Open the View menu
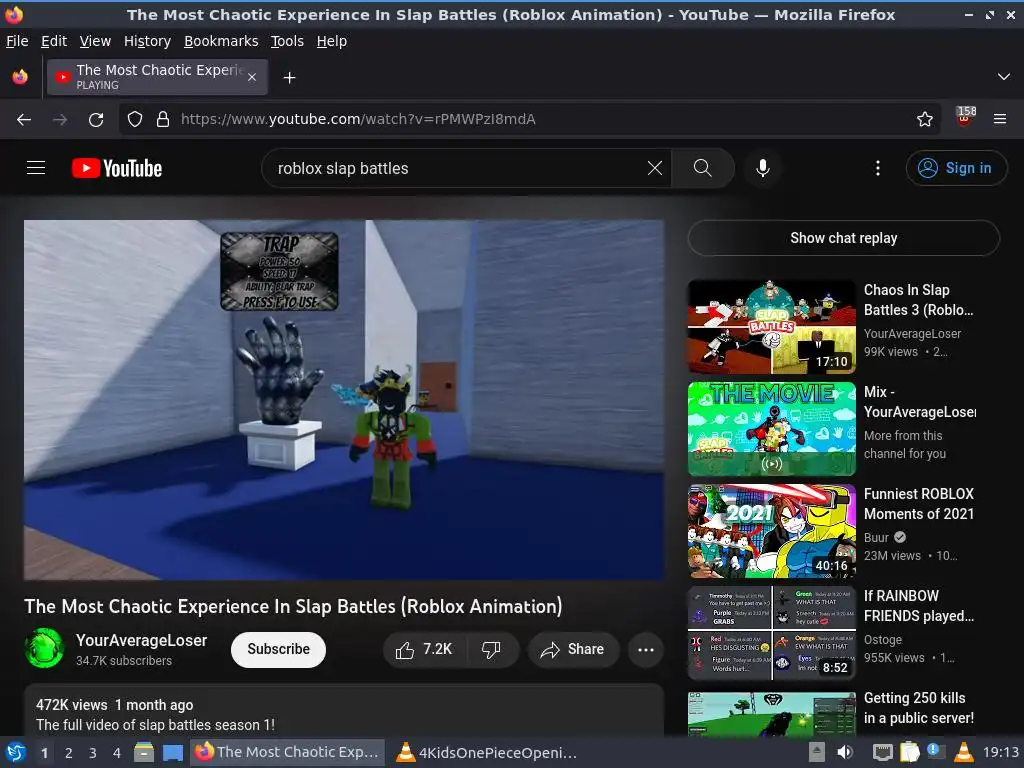The width and height of the screenshot is (1024, 768). point(95,41)
